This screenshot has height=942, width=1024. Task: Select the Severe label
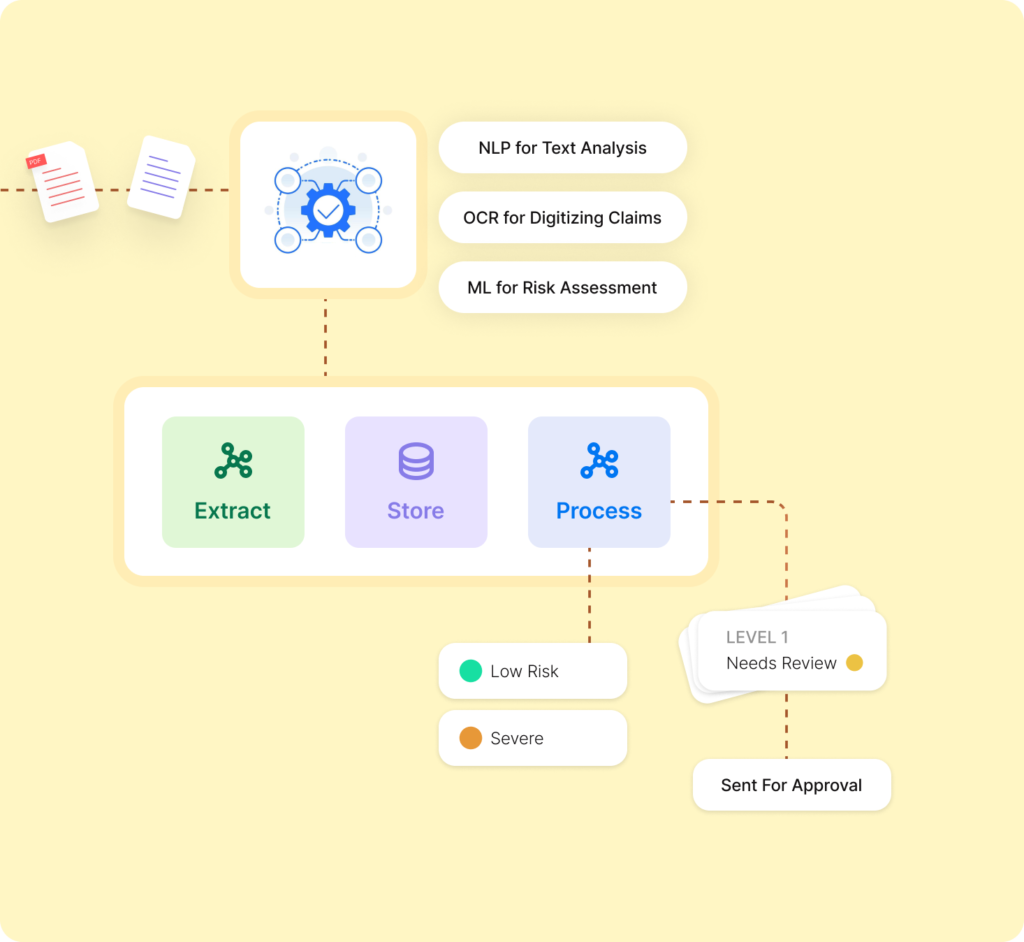click(x=517, y=738)
